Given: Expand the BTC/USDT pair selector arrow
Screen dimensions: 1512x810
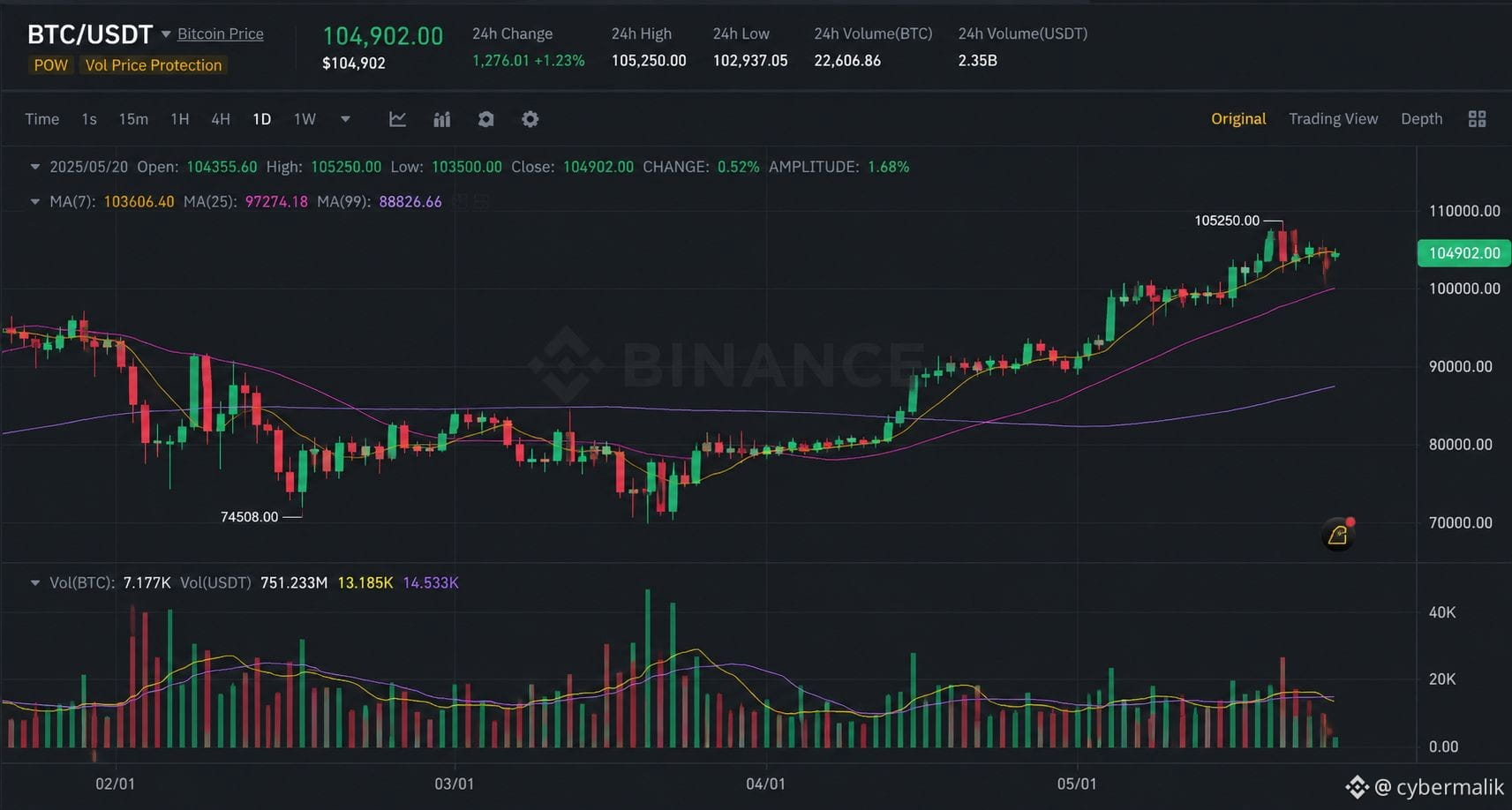Looking at the screenshot, I should (166, 34).
